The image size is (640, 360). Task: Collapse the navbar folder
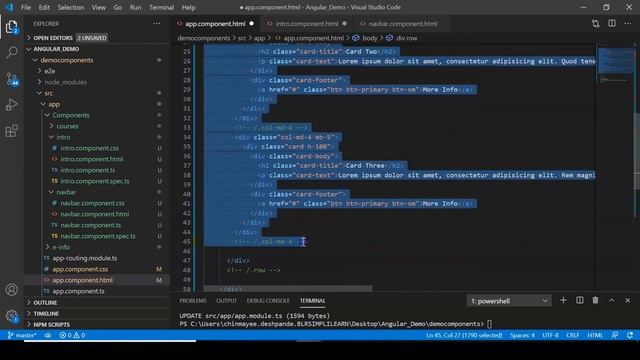[66, 192]
